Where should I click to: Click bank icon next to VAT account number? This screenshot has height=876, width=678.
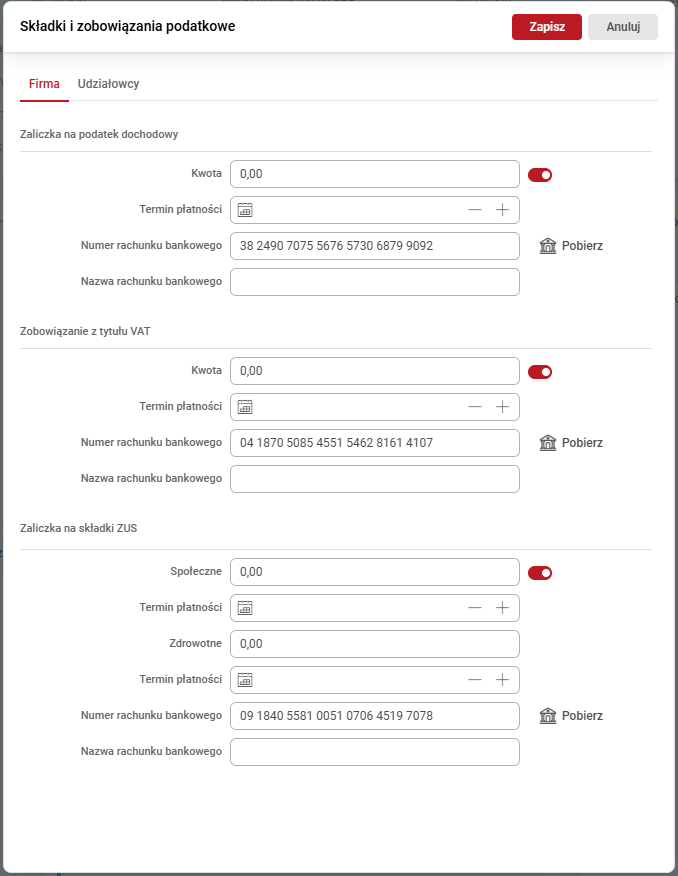[x=547, y=443]
